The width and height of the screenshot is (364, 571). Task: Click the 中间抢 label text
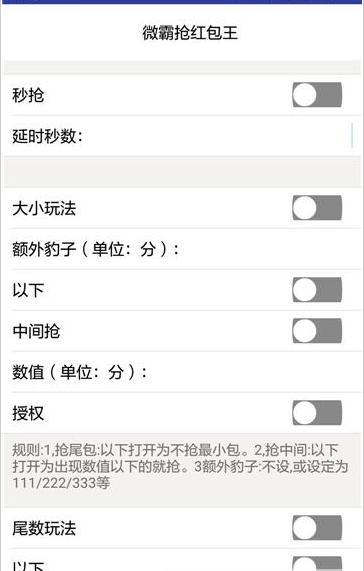pyautogui.click(x=36, y=331)
